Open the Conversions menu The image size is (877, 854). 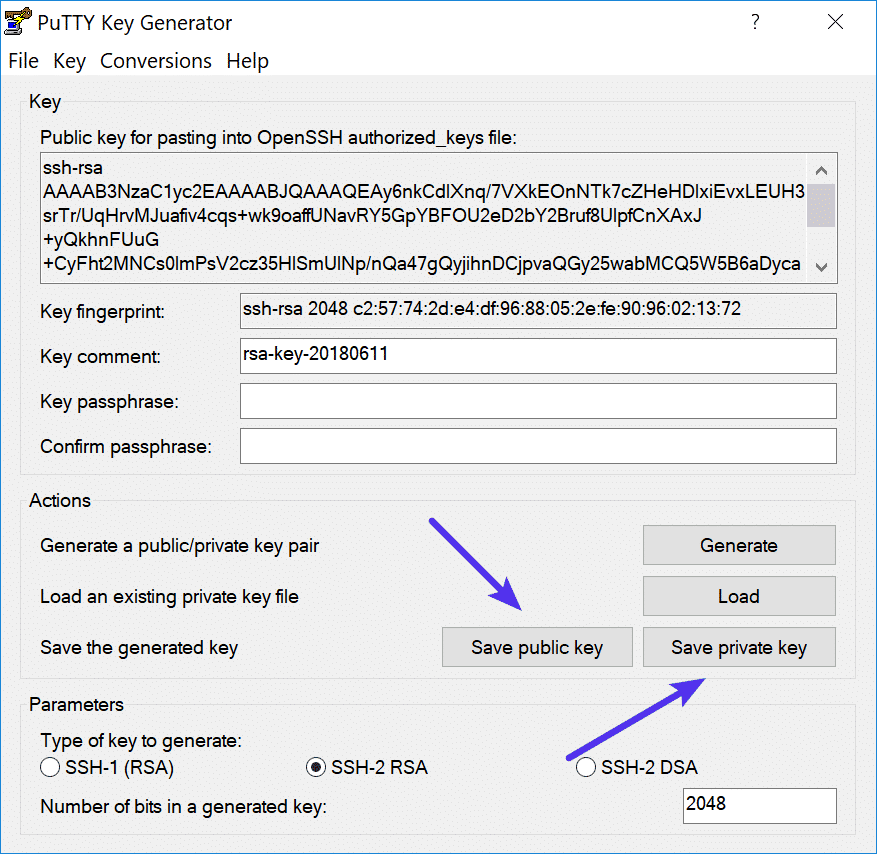156,61
